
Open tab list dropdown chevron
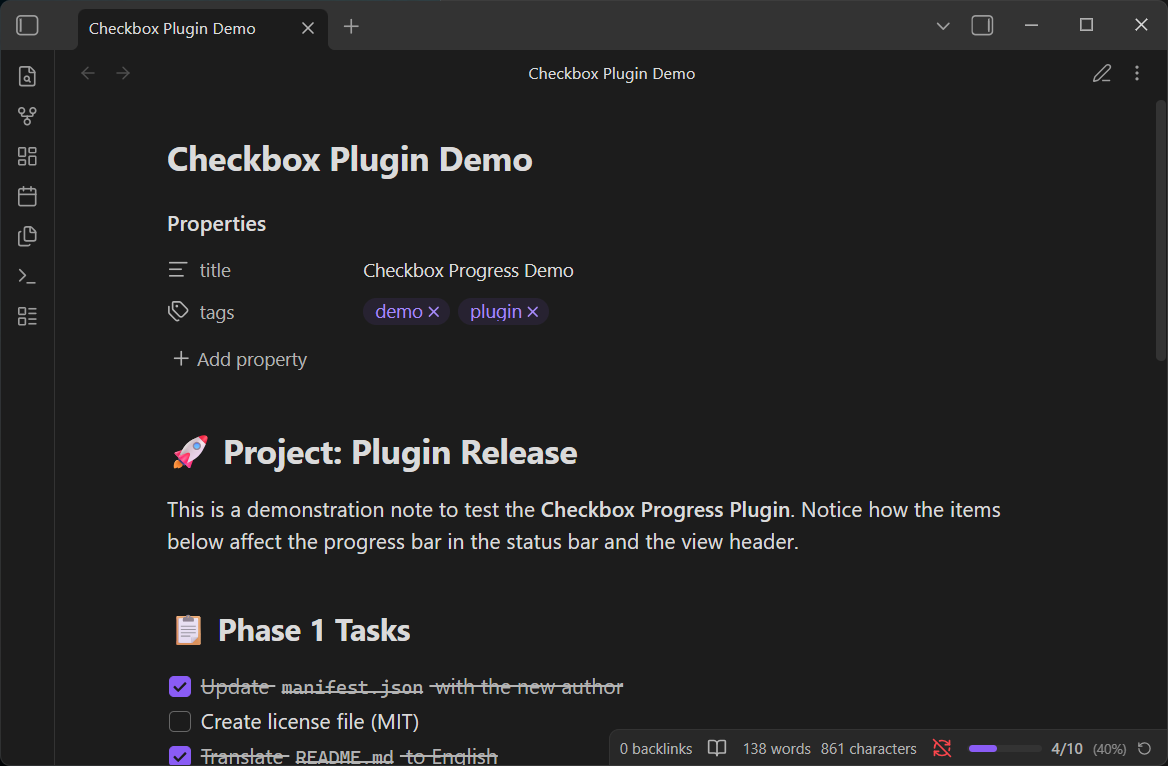pyautogui.click(x=943, y=26)
